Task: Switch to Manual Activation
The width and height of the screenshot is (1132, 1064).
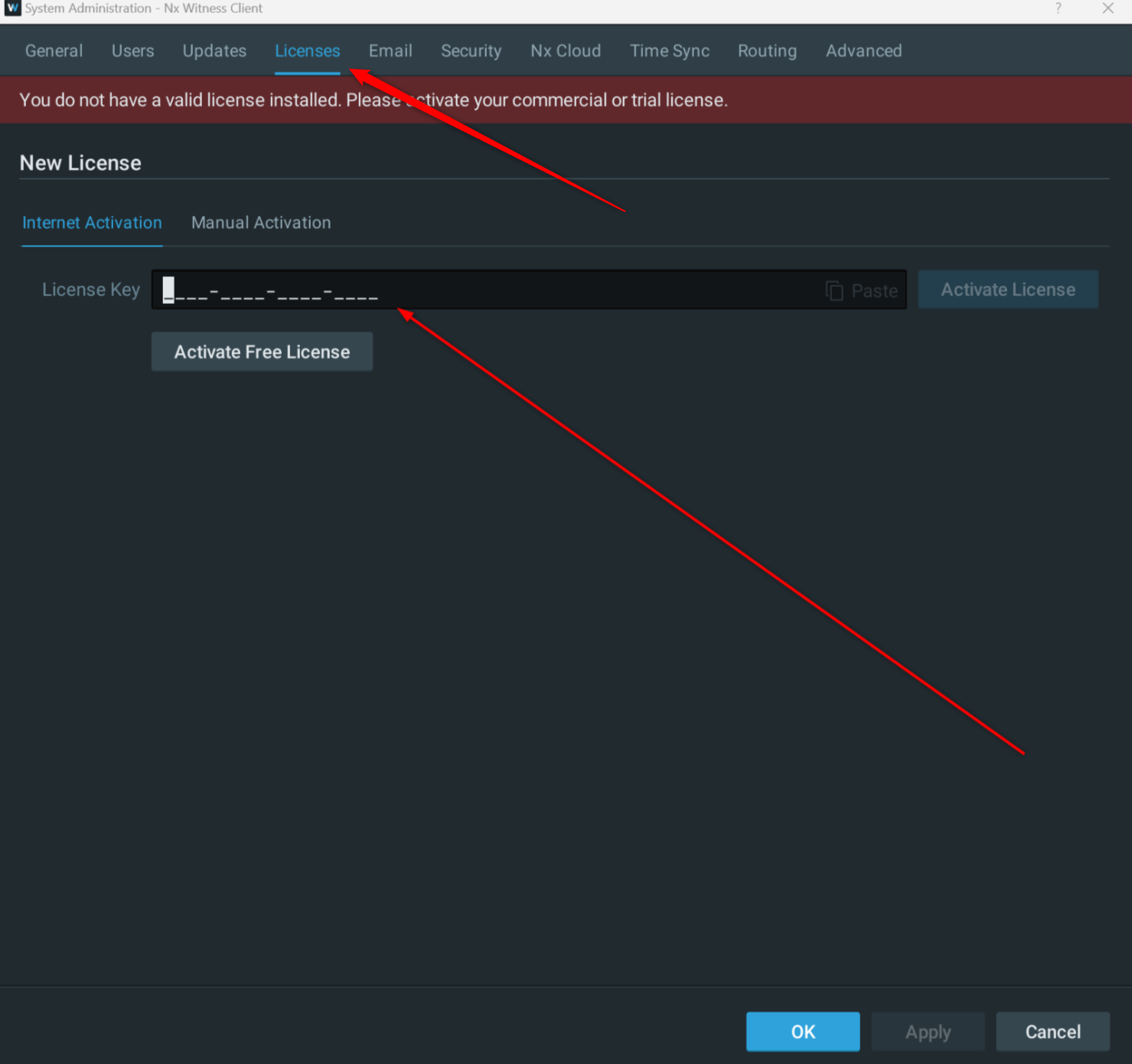Action: [261, 223]
